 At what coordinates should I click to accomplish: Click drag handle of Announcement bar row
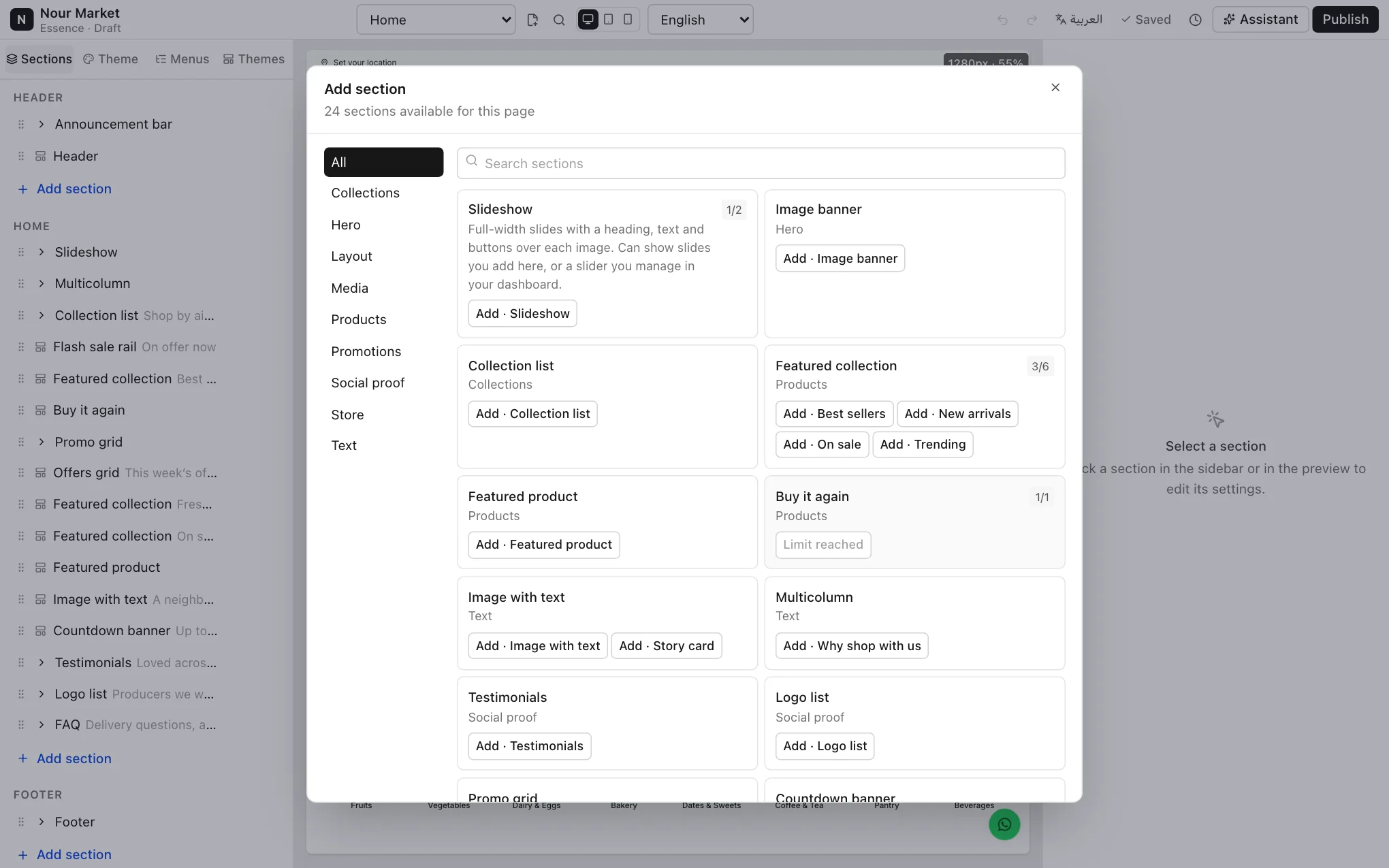[x=21, y=124]
